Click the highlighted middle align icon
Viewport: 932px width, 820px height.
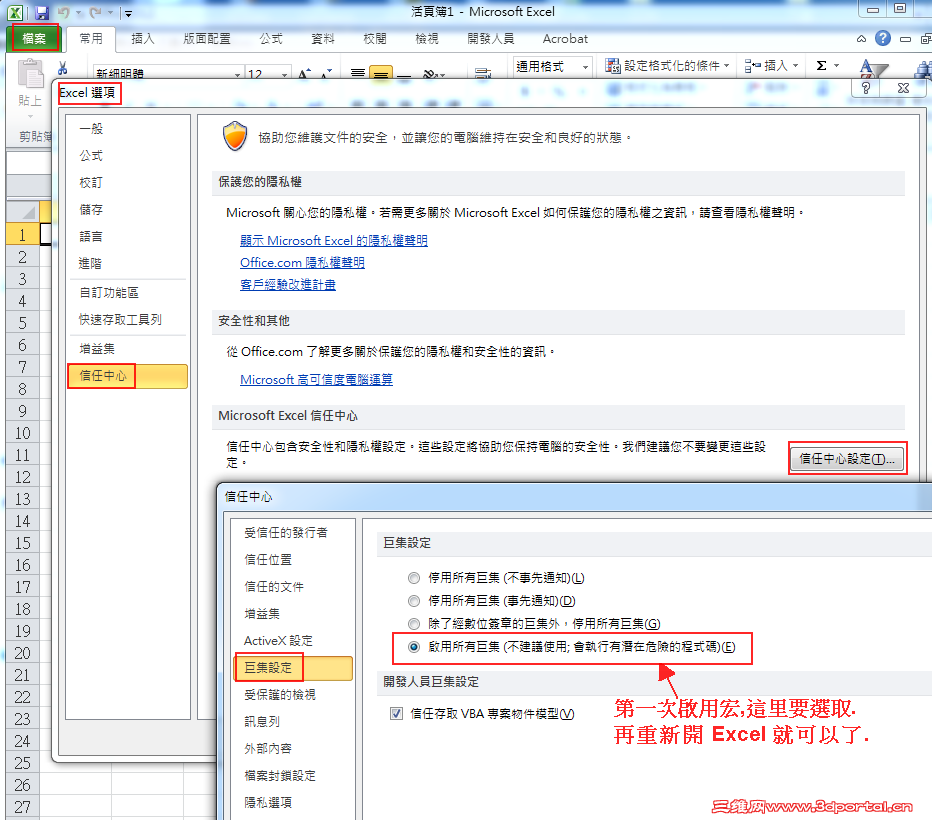click(x=381, y=73)
